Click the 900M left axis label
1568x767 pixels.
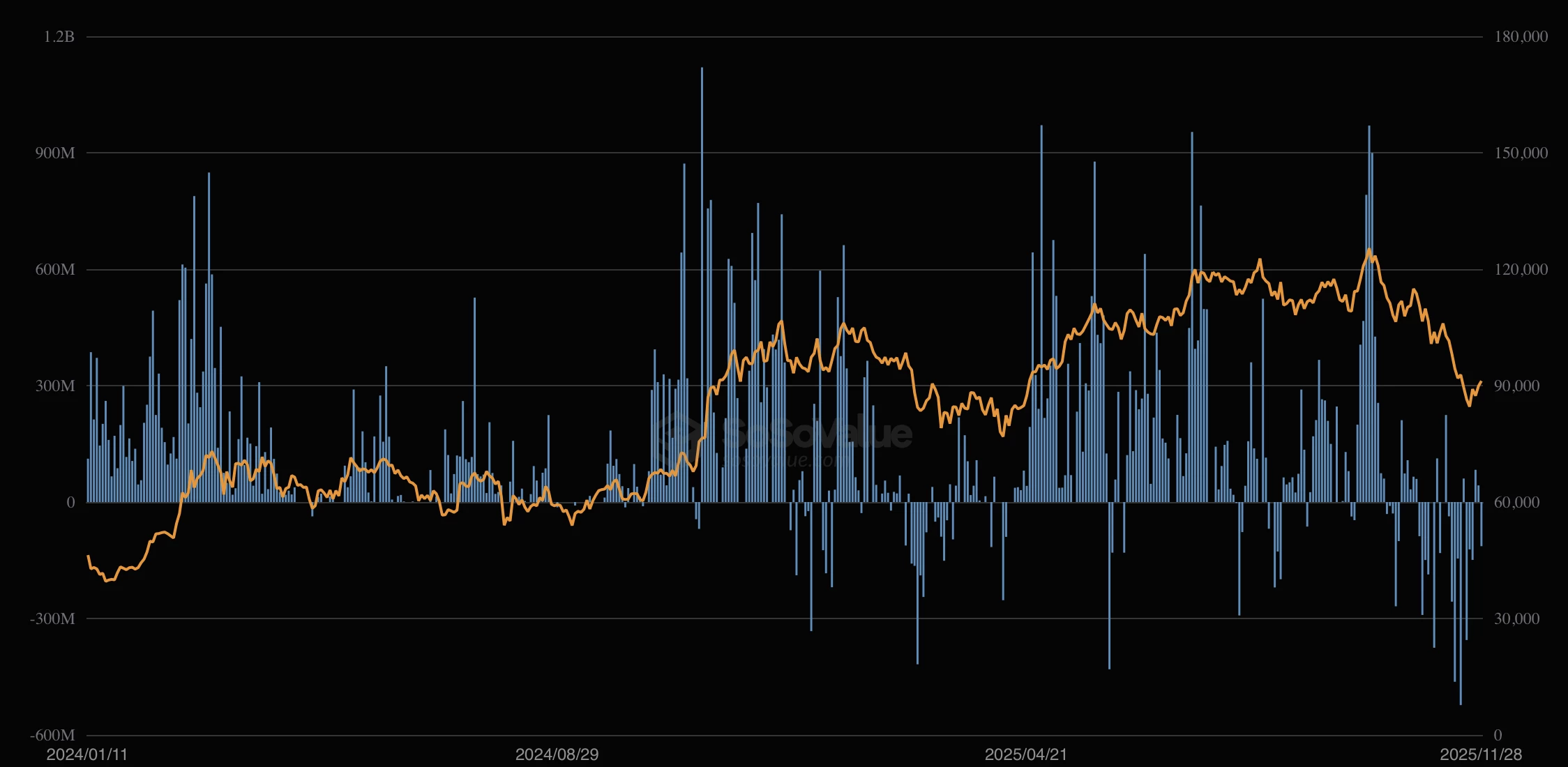pyautogui.click(x=55, y=153)
